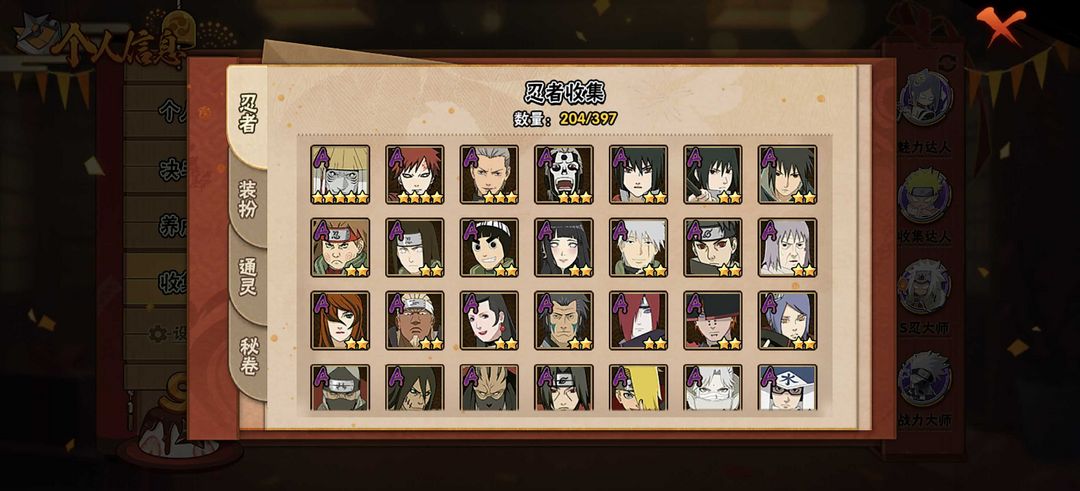Screen dimensions: 1080x491
Task: Select silver-haired Kakashi portrait in second row
Action: pyautogui.click(x=638, y=247)
